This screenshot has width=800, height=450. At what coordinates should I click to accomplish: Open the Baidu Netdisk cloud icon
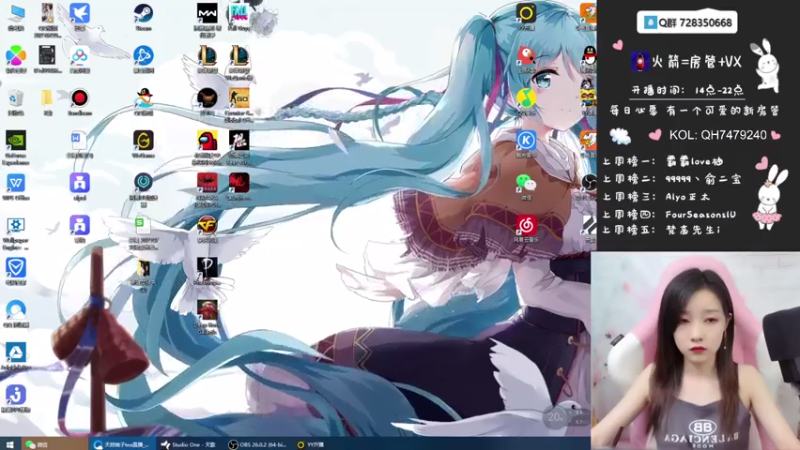click(x=80, y=56)
